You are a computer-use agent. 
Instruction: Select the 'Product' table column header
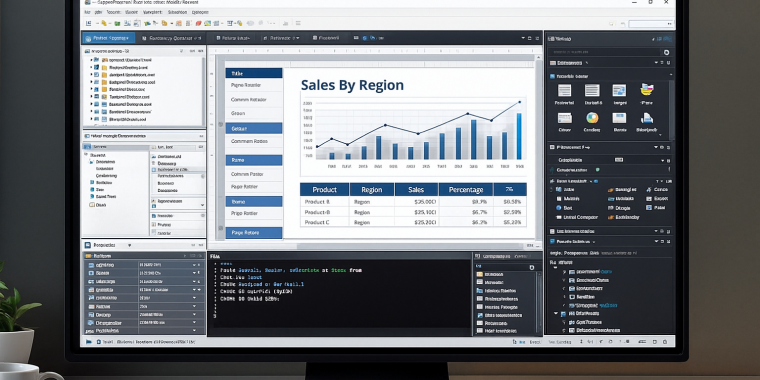pos(324,190)
